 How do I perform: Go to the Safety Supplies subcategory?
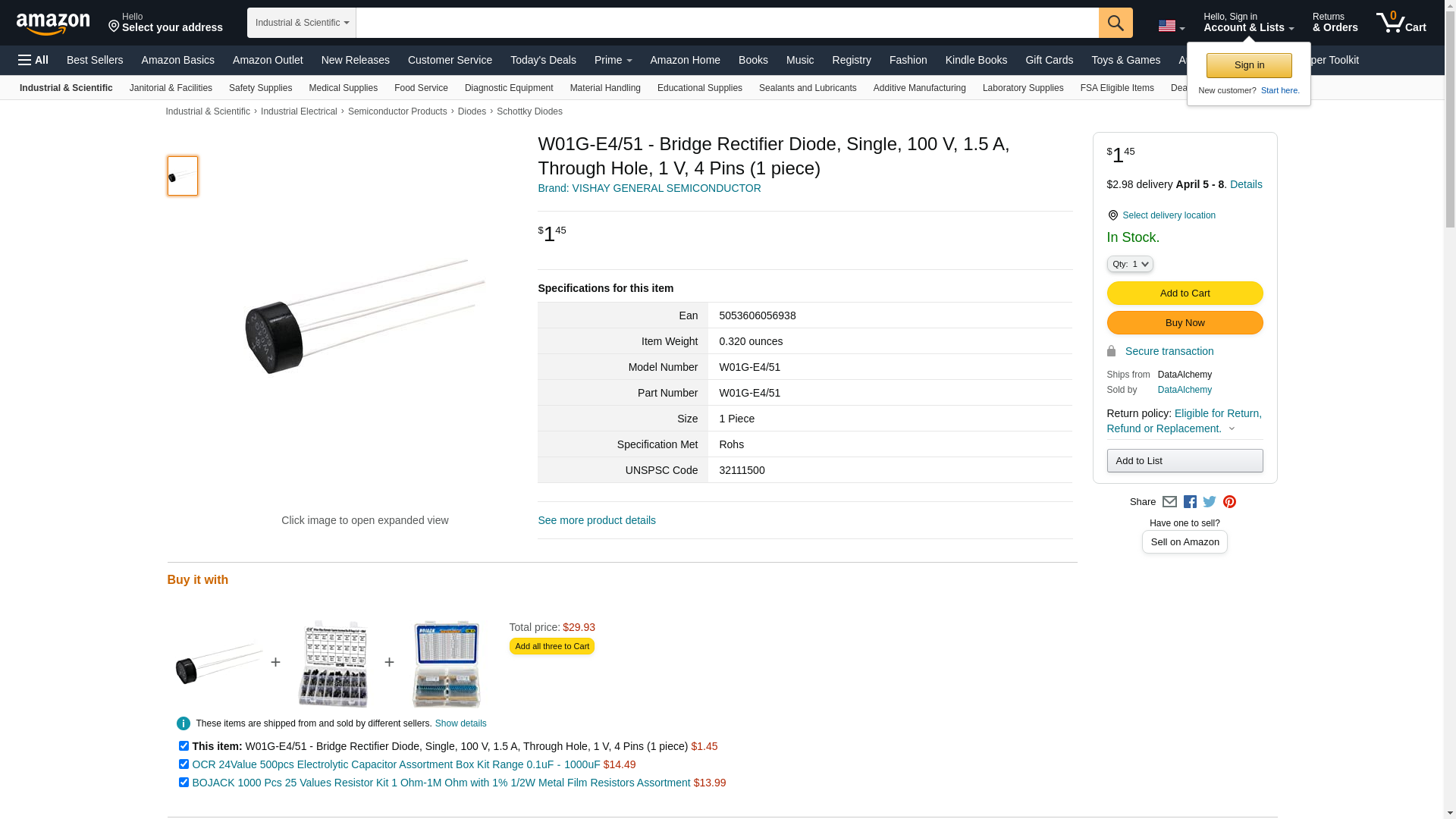coord(260,88)
